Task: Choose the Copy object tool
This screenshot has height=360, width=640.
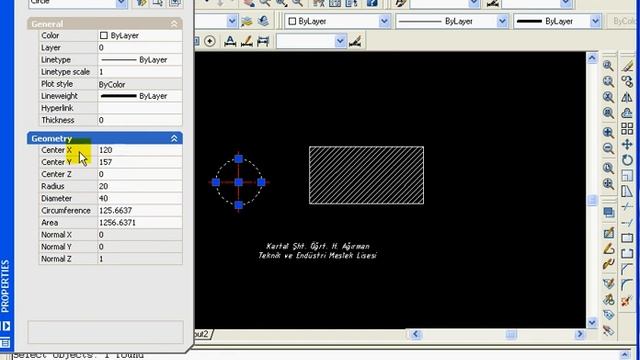Action: (x=627, y=81)
